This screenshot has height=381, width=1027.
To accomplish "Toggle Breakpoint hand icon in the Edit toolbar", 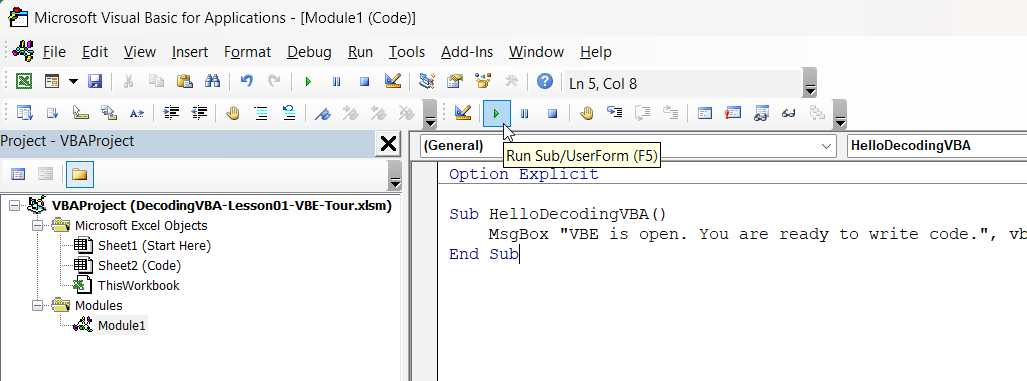I will [x=233, y=113].
